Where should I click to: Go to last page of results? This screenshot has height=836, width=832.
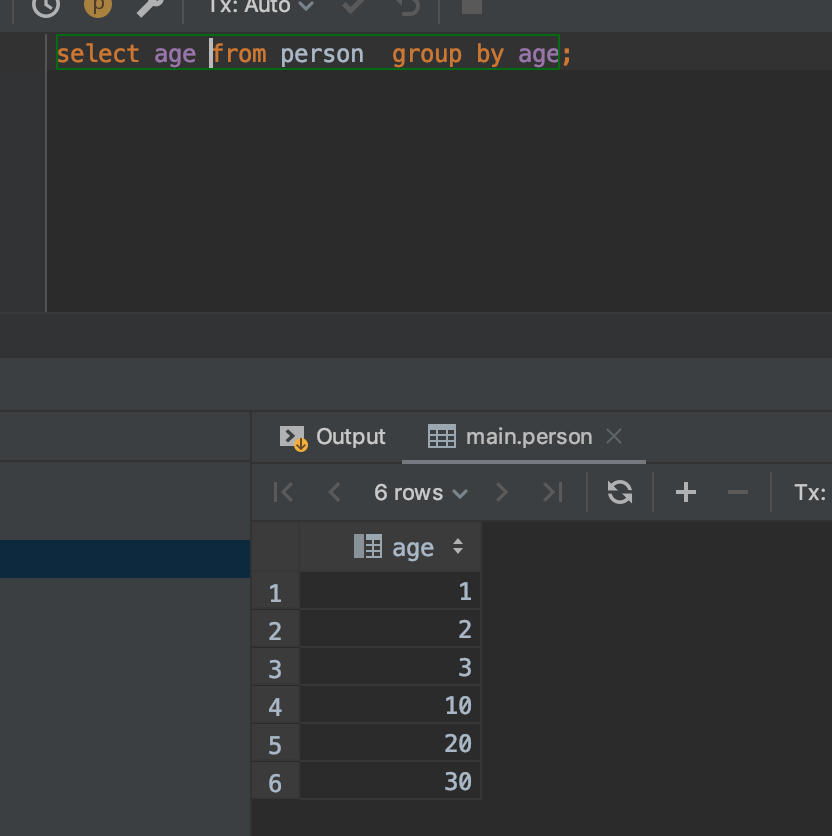click(x=553, y=492)
